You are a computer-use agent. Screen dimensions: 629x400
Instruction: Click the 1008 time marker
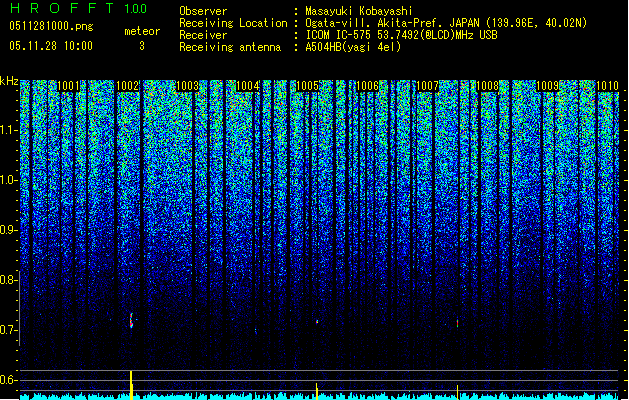pyautogui.click(x=487, y=86)
